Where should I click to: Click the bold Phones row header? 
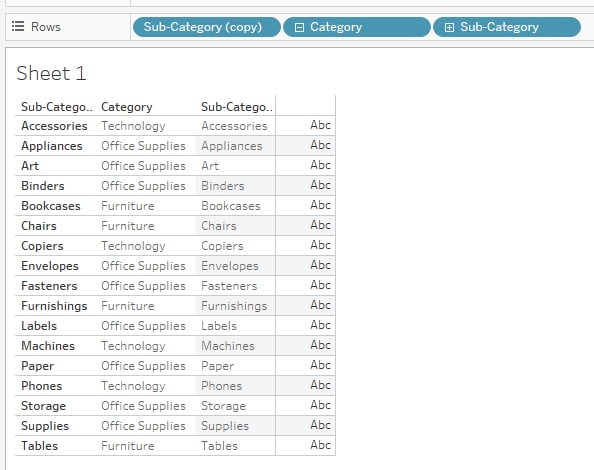tap(41, 386)
